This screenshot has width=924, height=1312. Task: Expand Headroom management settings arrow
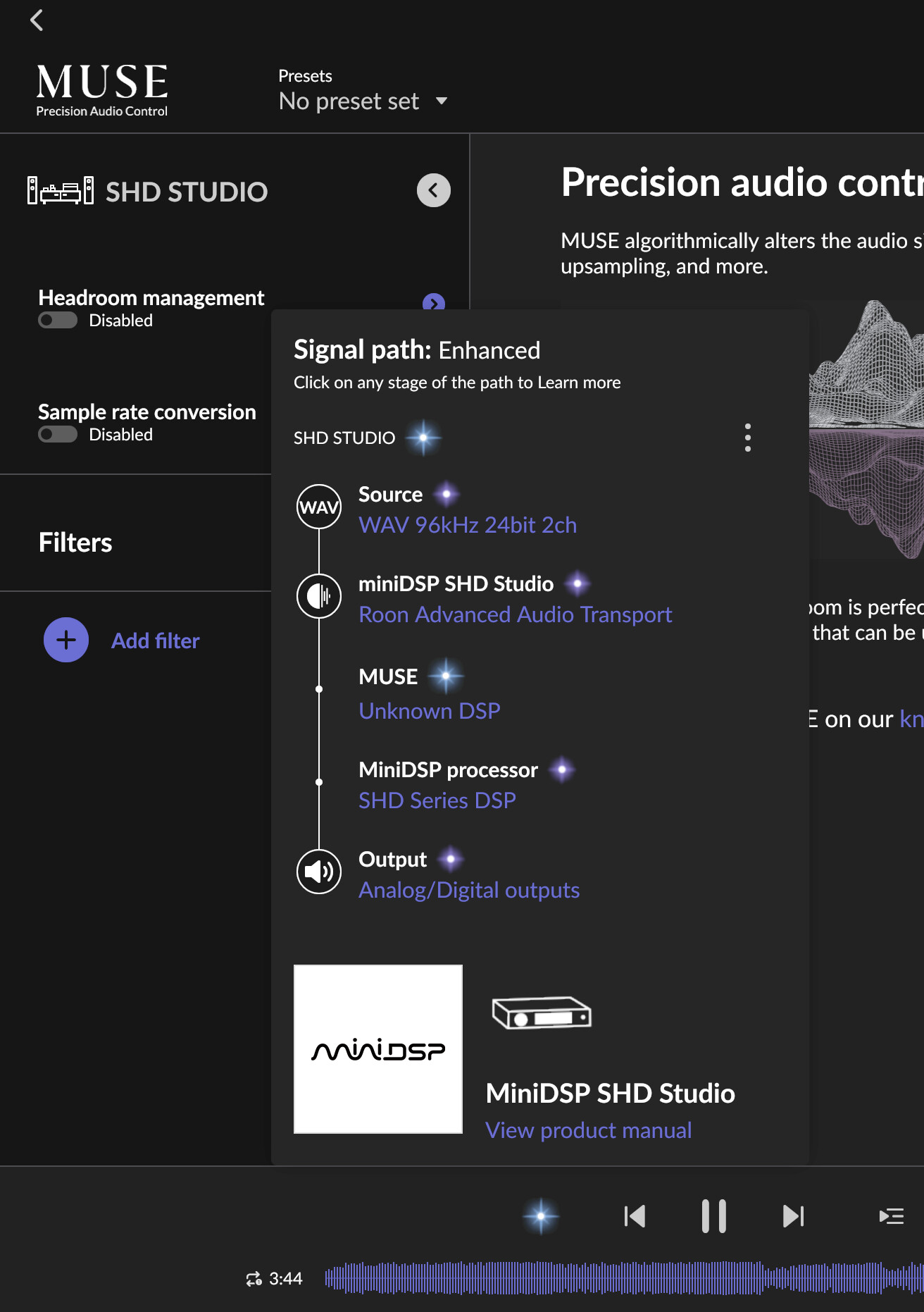pyautogui.click(x=433, y=303)
